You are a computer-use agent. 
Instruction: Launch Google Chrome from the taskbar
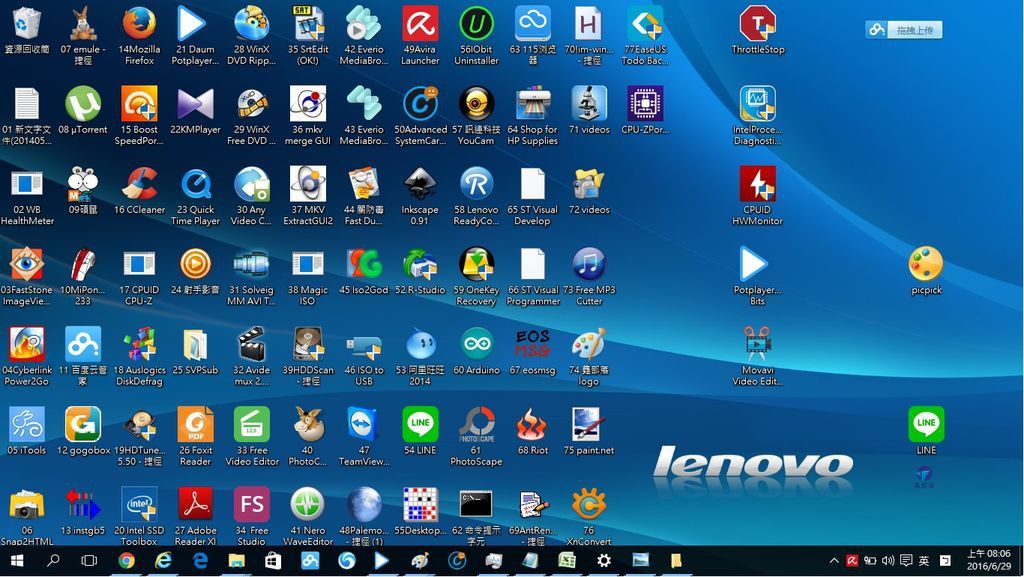tap(126, 561)
